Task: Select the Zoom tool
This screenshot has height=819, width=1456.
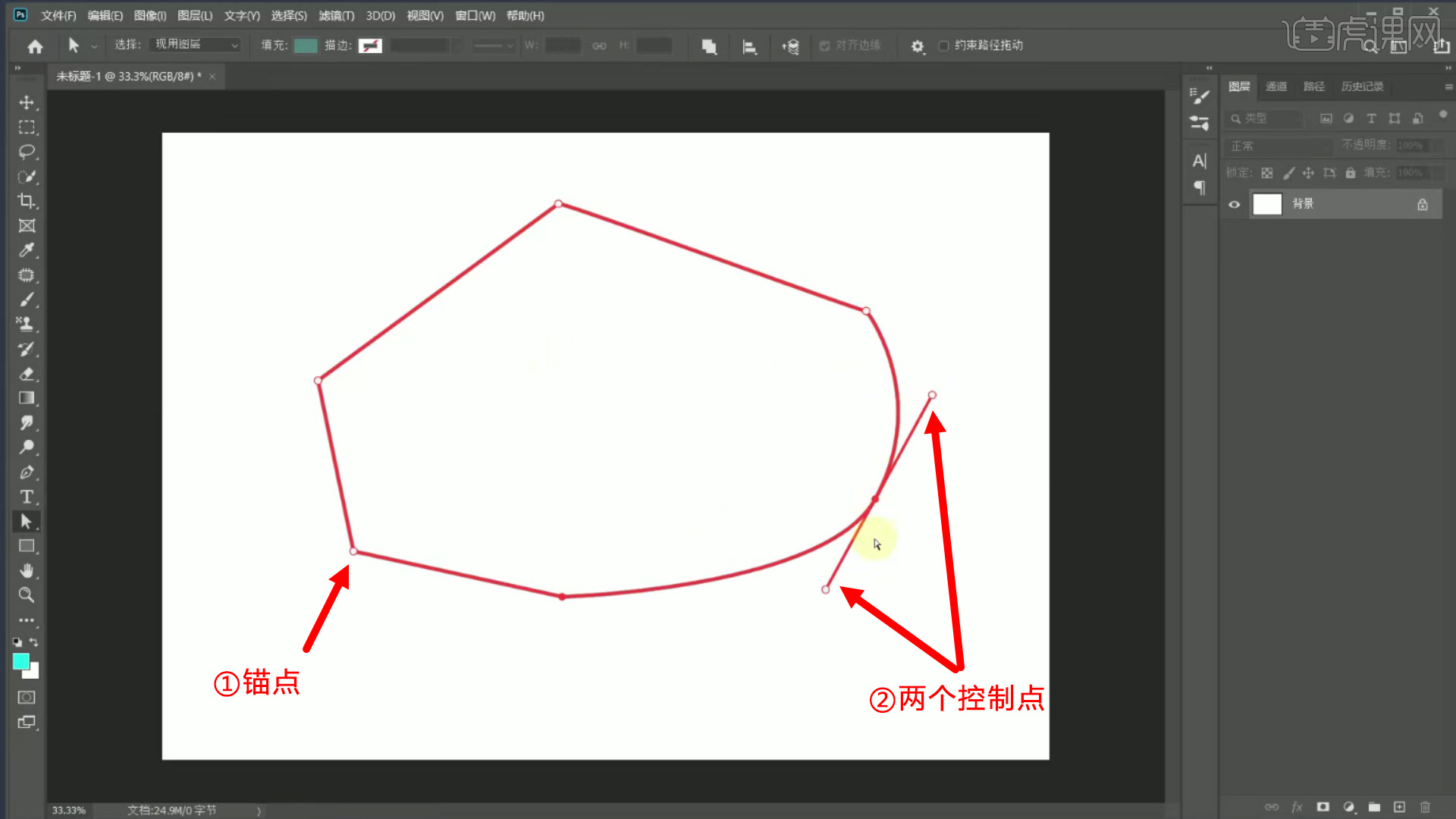Action: pyautogui.click(x=27, y=595)
